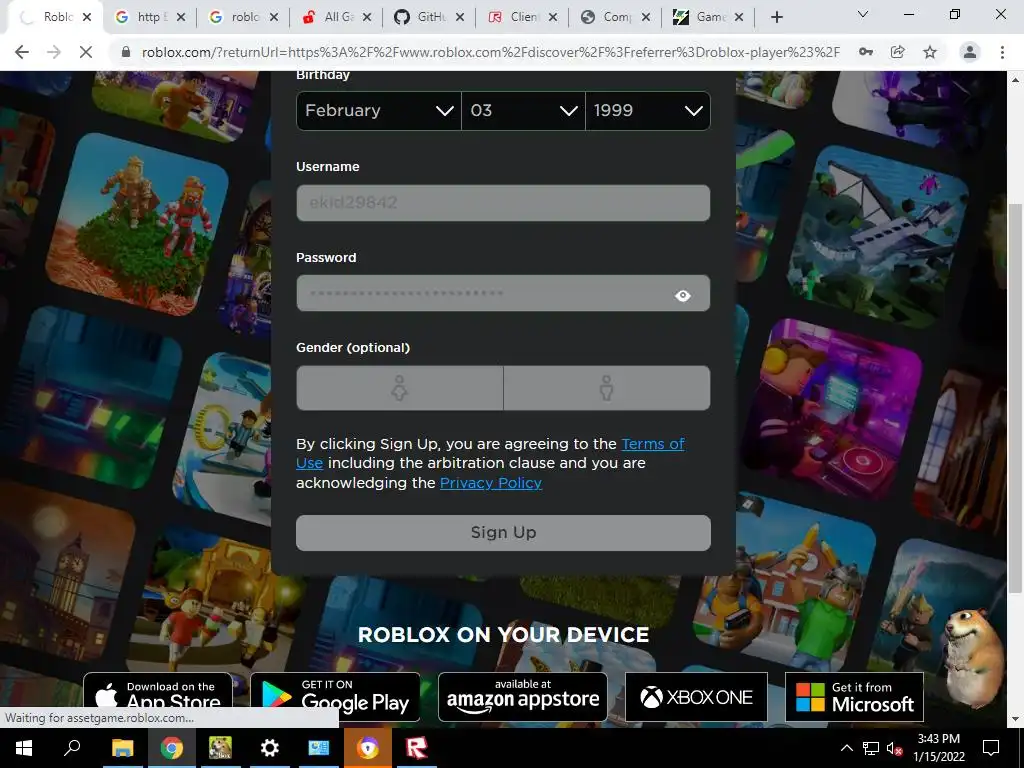Viewport: 1024px width, 768px height.
Task: Open the Google Play download badge
Action: (335, 697)
